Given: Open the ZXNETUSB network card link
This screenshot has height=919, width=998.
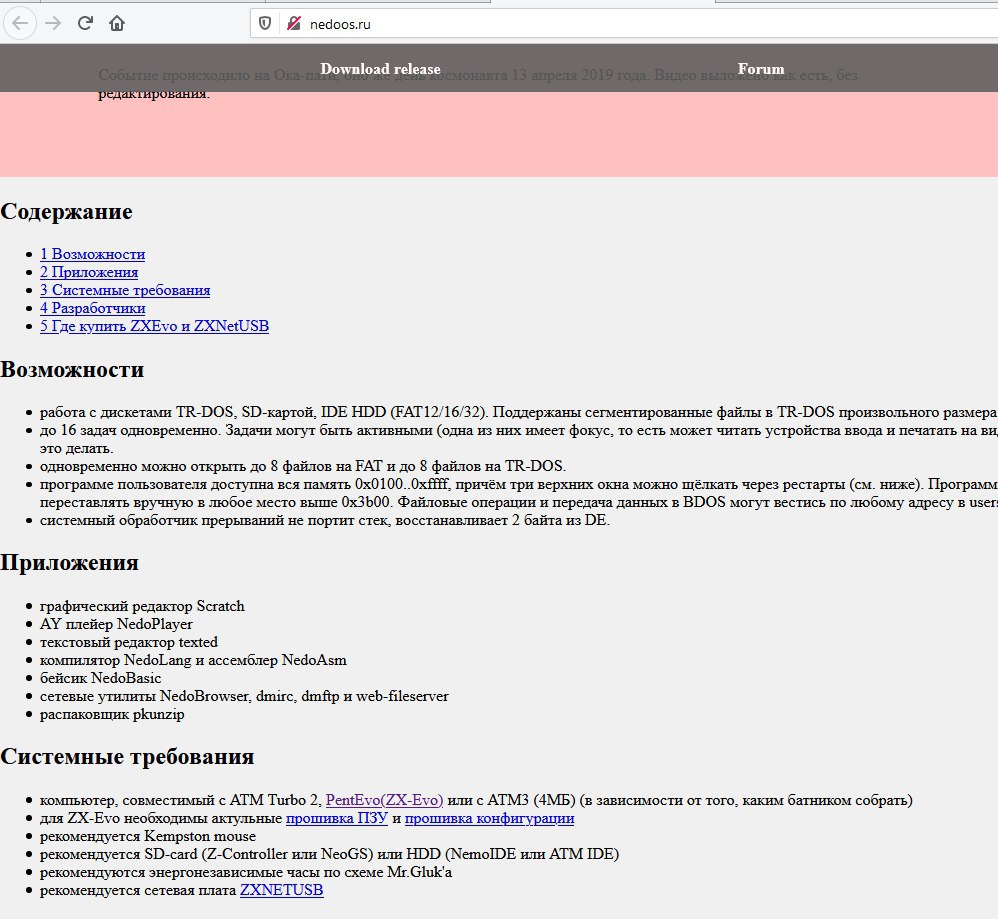Looking at the screenshot, I should tap(281, 890).
